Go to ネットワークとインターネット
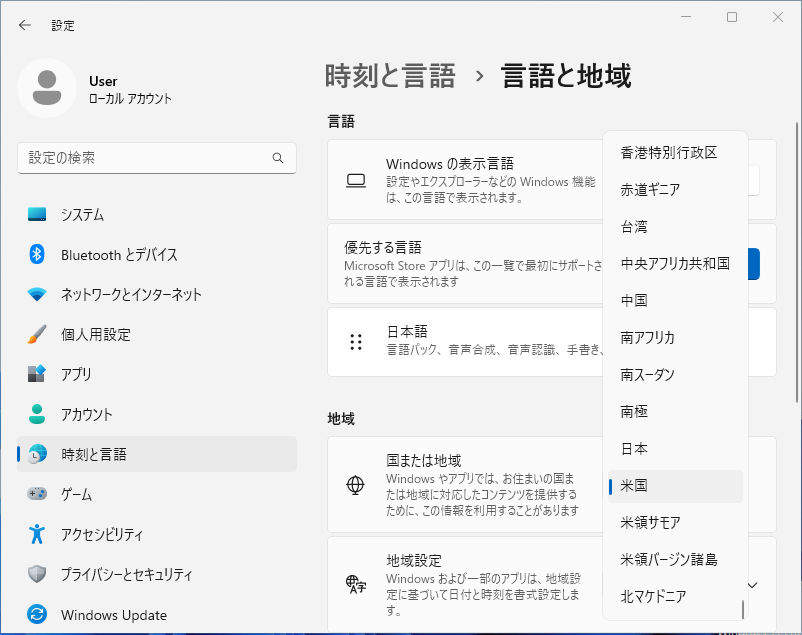The image size is (802, 635). pos(157,294)
